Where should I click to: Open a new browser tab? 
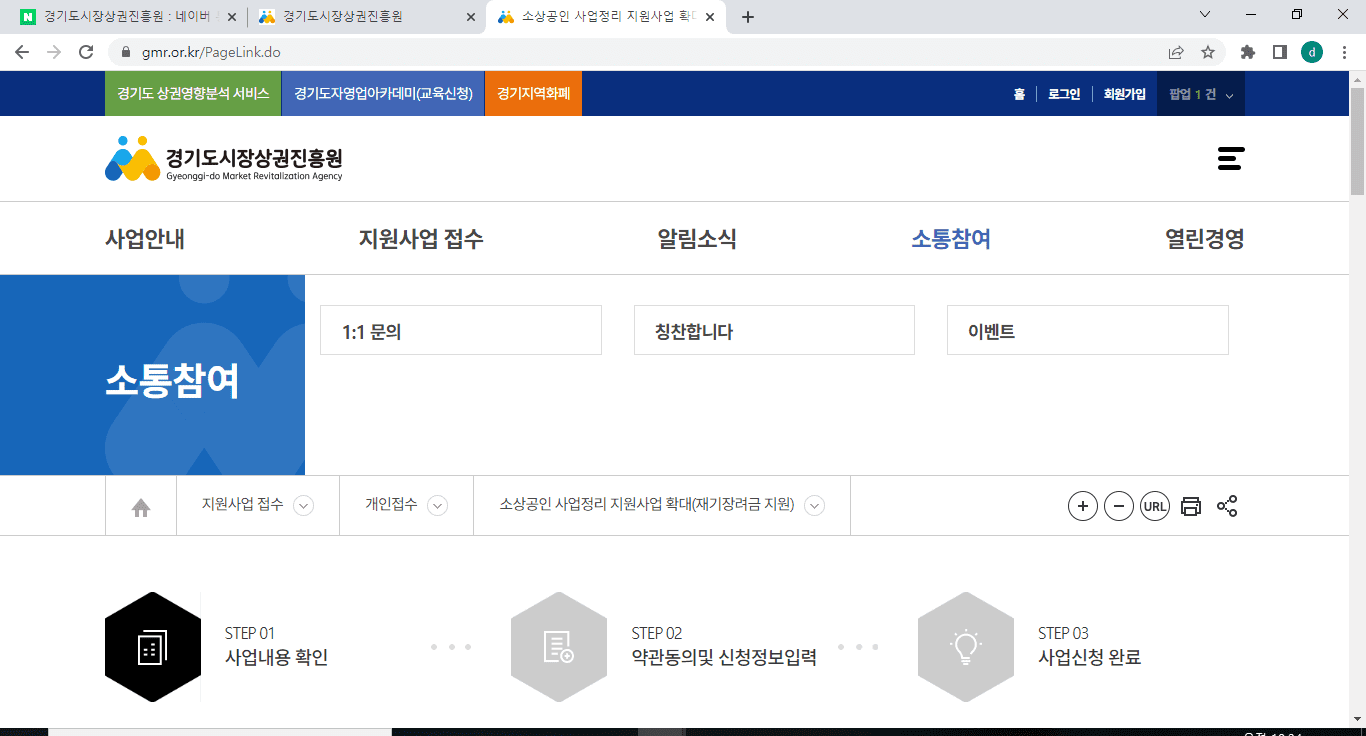click(748, 17)
